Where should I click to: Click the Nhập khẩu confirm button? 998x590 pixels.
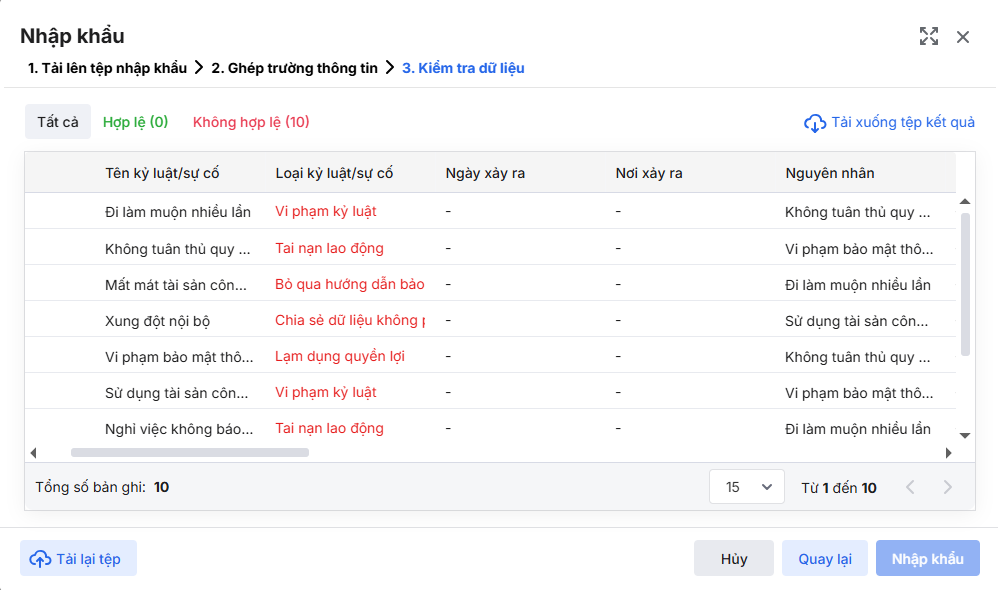tap(927, 559)
